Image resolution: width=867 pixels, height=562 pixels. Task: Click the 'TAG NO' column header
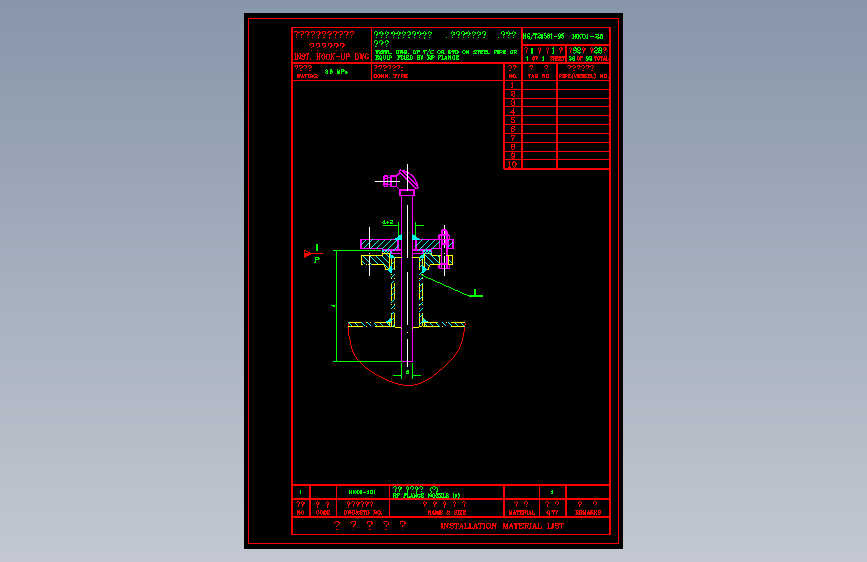539,76
